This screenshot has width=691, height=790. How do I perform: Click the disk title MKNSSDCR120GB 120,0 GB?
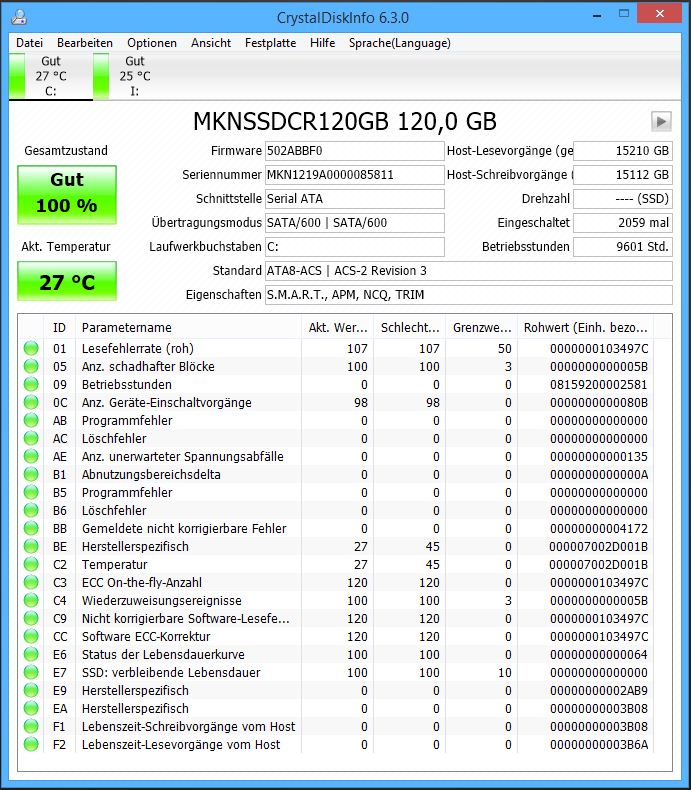[x=345, y=121]
